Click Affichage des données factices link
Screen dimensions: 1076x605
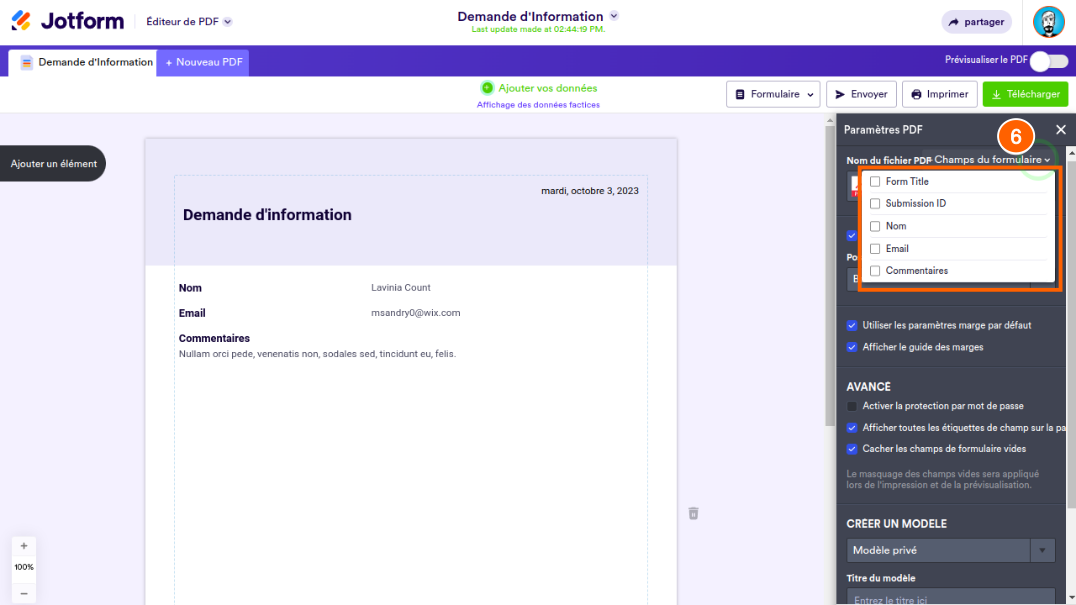[x=538, y=105]
